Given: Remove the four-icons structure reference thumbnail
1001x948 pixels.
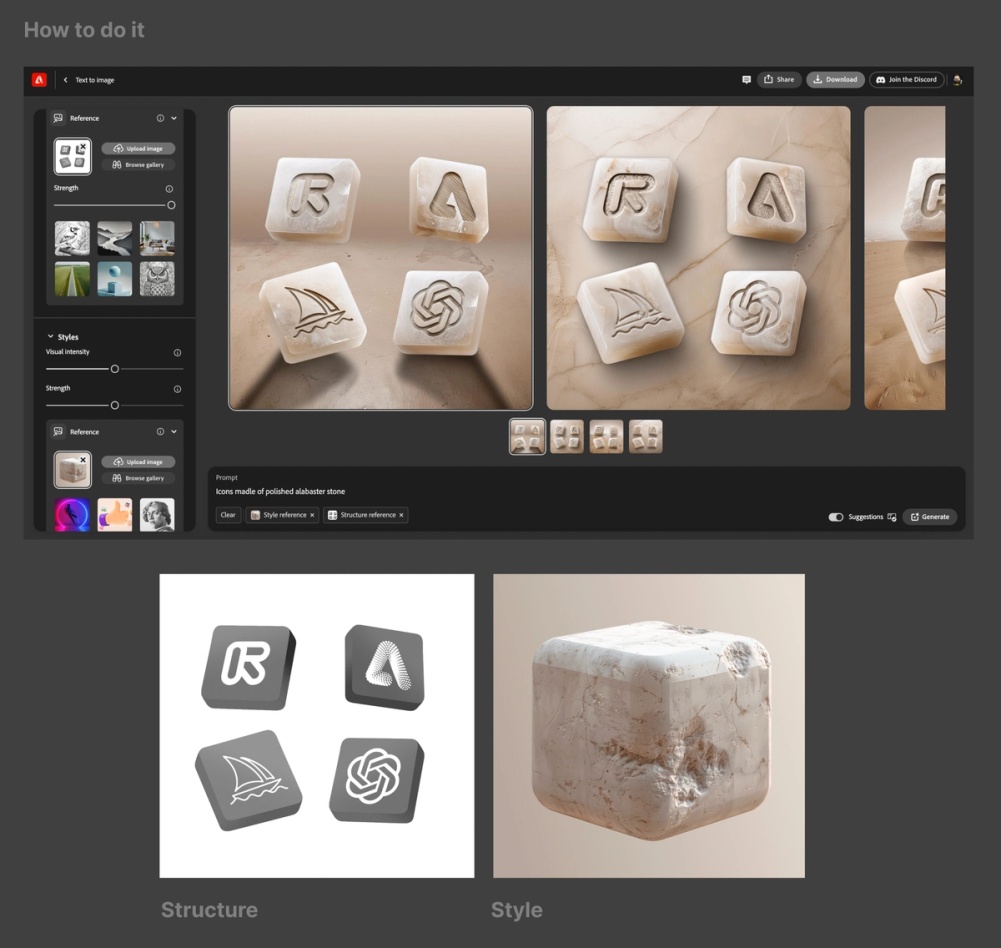Looking at the screenshot, I should 83,146.
